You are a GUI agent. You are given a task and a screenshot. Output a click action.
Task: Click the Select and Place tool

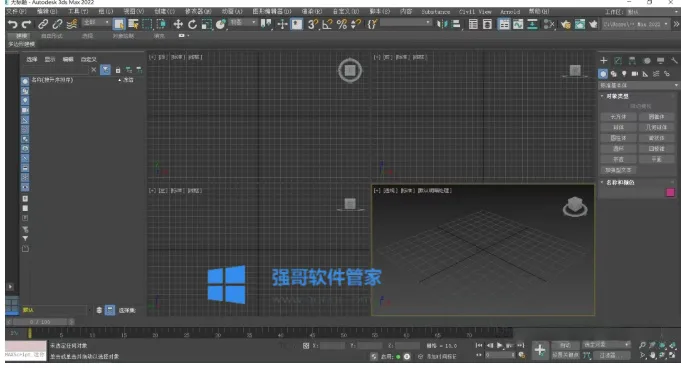(x=221, y=24)
